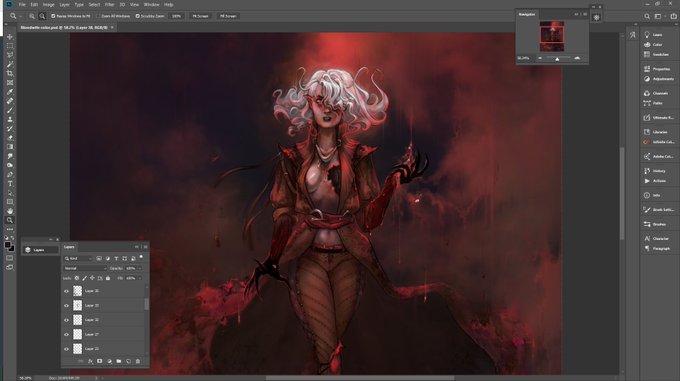Open the Filter menu
The height and width of the screenshot is (381, 680).
pos(109,4)
